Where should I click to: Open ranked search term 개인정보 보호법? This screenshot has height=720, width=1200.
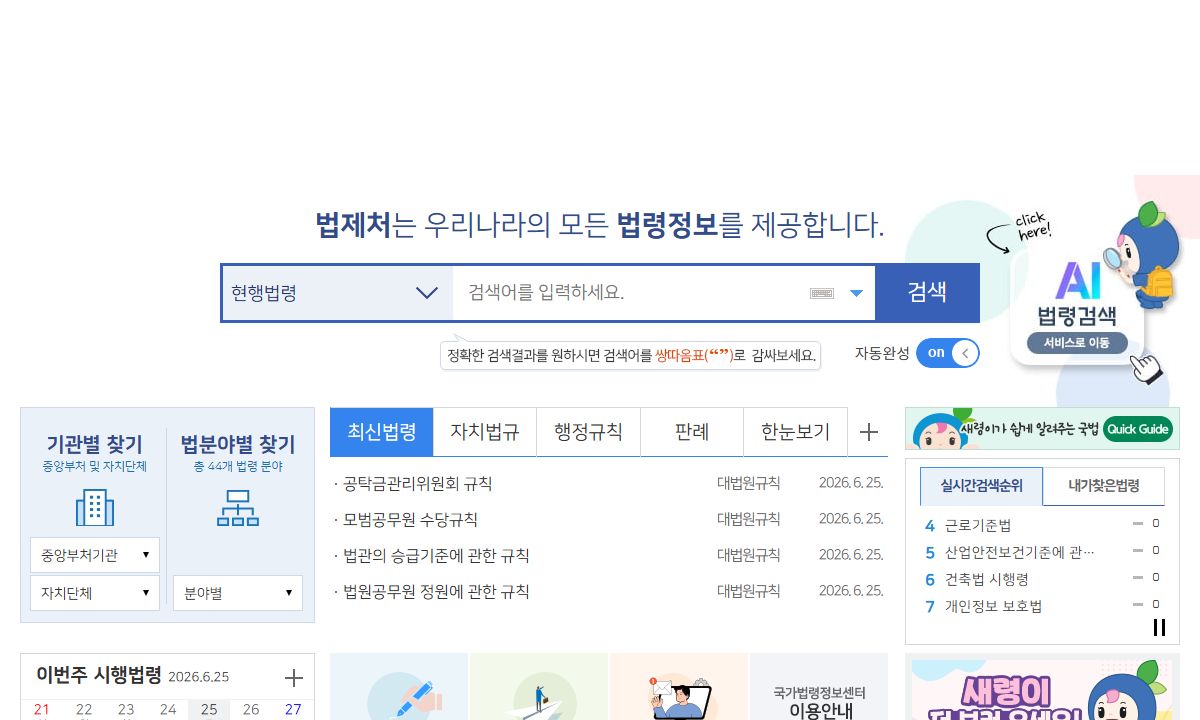click(993, 606)
